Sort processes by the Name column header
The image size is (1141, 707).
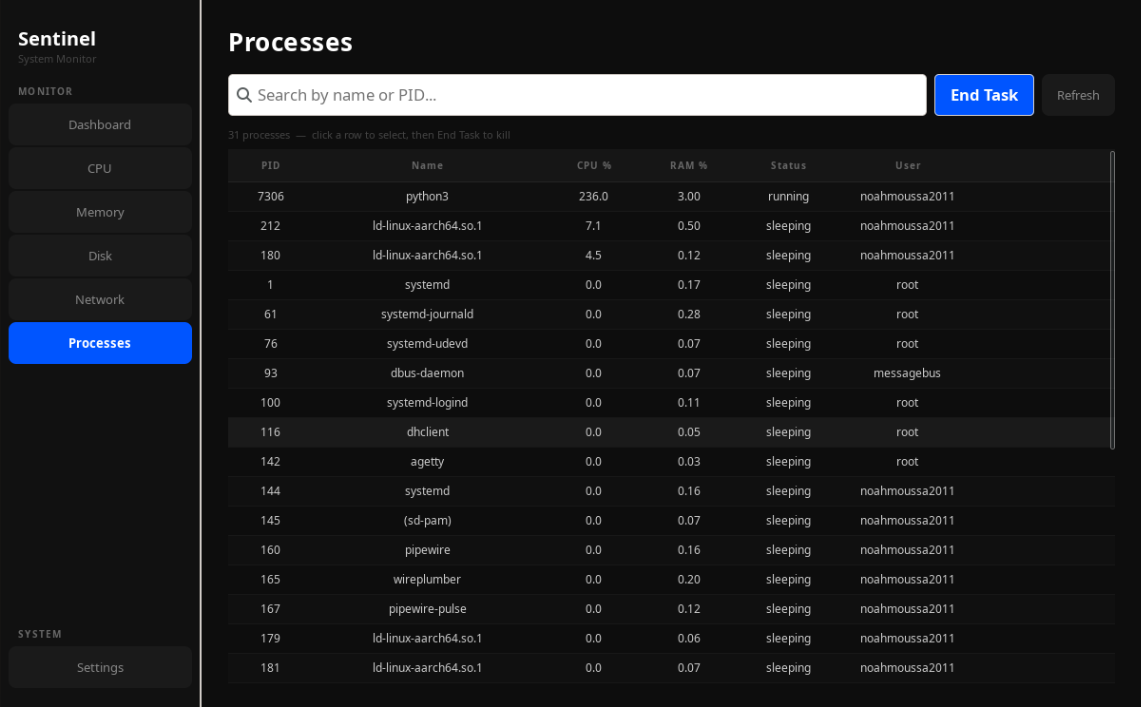click(427, 166)
